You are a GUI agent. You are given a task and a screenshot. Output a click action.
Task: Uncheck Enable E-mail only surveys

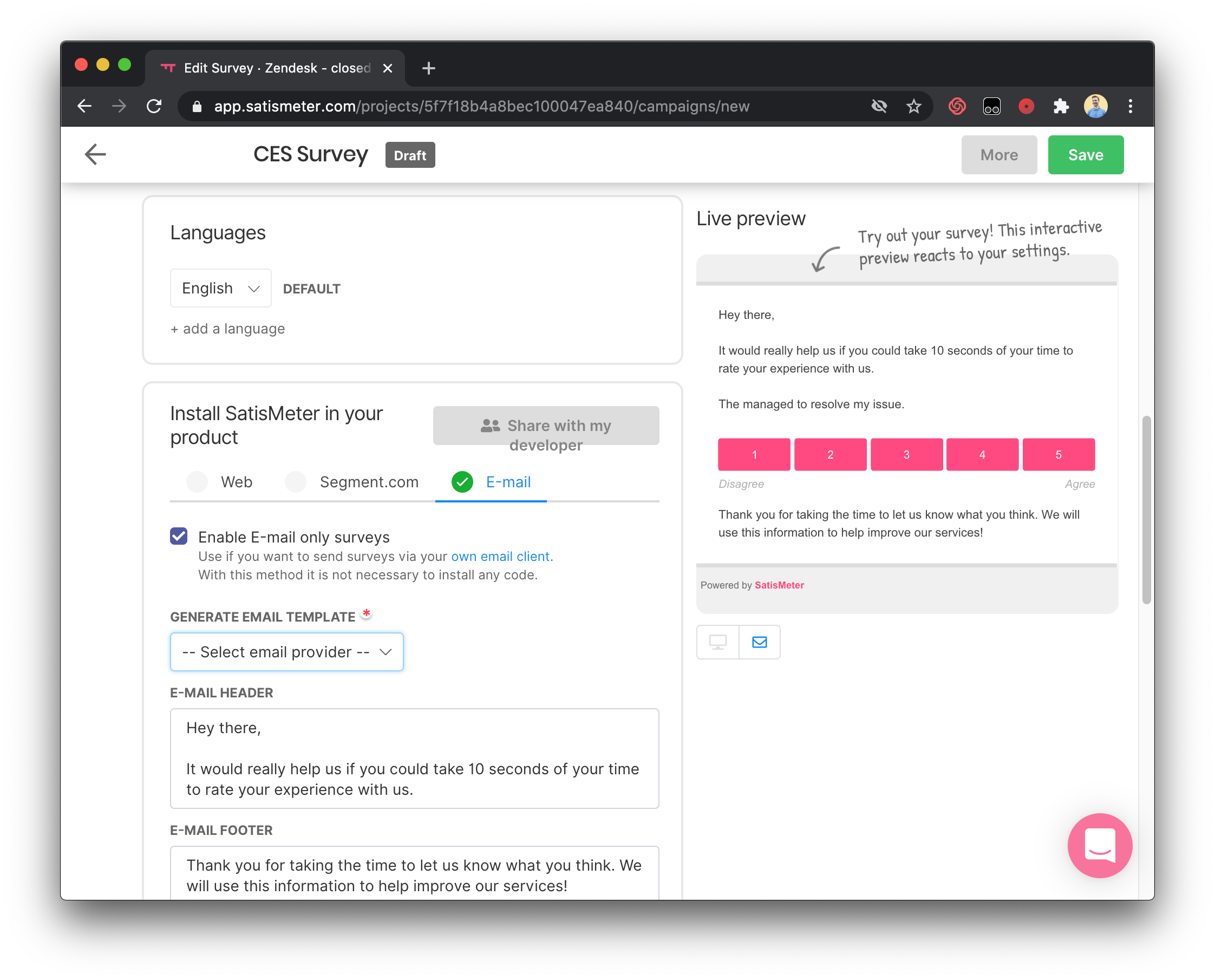pos(179,536)
